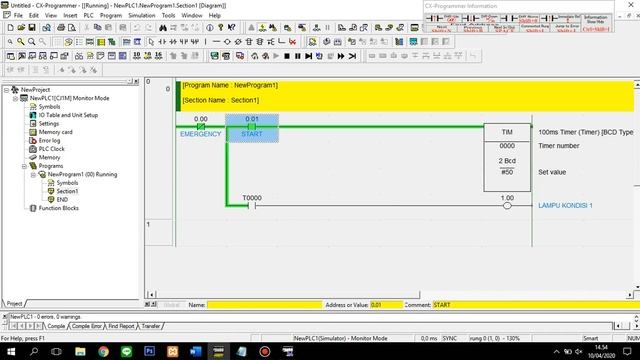
Task: Click the Find binoculars icon
Action: tap(163, 28)
